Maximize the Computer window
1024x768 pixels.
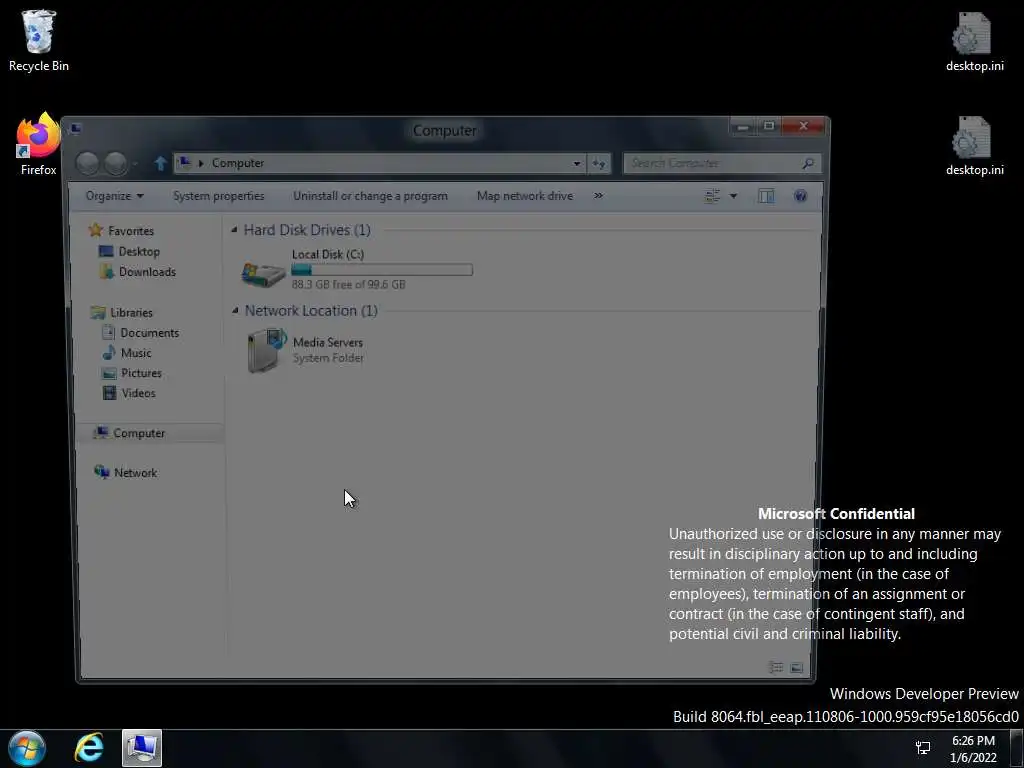(x=769, y=126)
